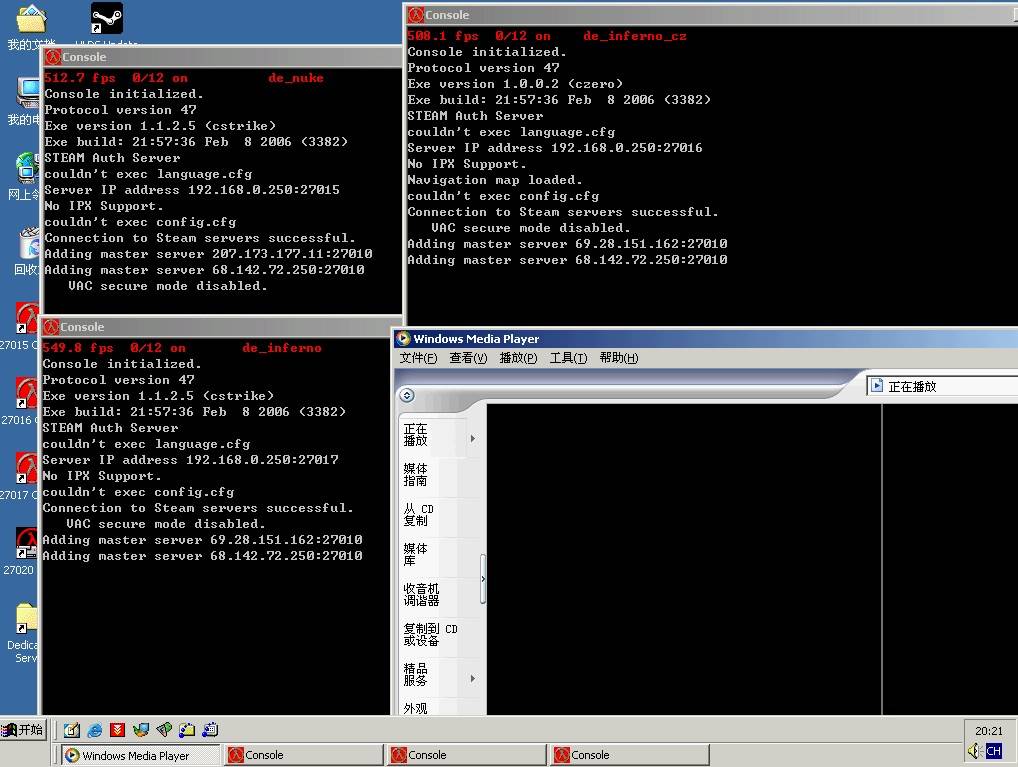Toggle the menu bar auto-hide round button
The width and height of the screenshot is (1018, 767).
pyautogui.click(x=407, y=395)
